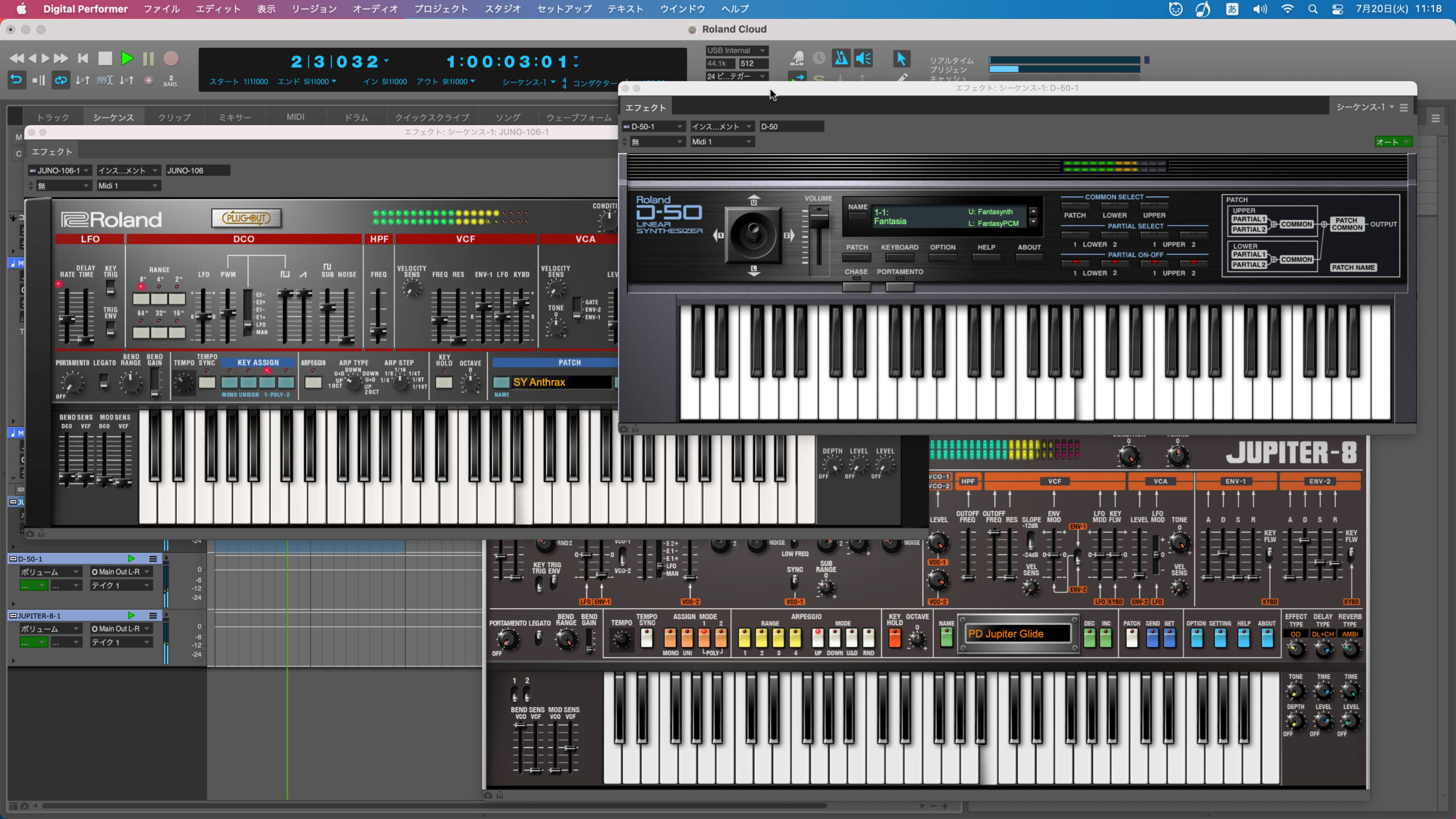Start playback with the green Play button
Viewport: 1456px width, 819px height.
127,58
